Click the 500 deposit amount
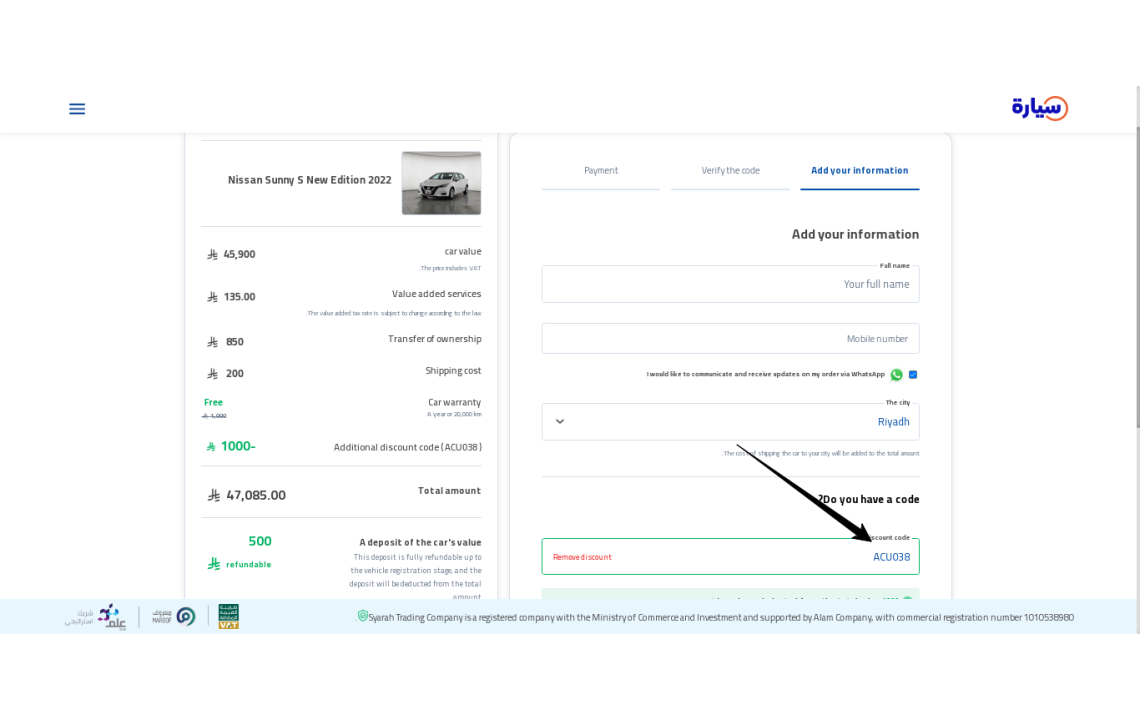The width and height of the screenshot is (1140, 720). [260, 541]
